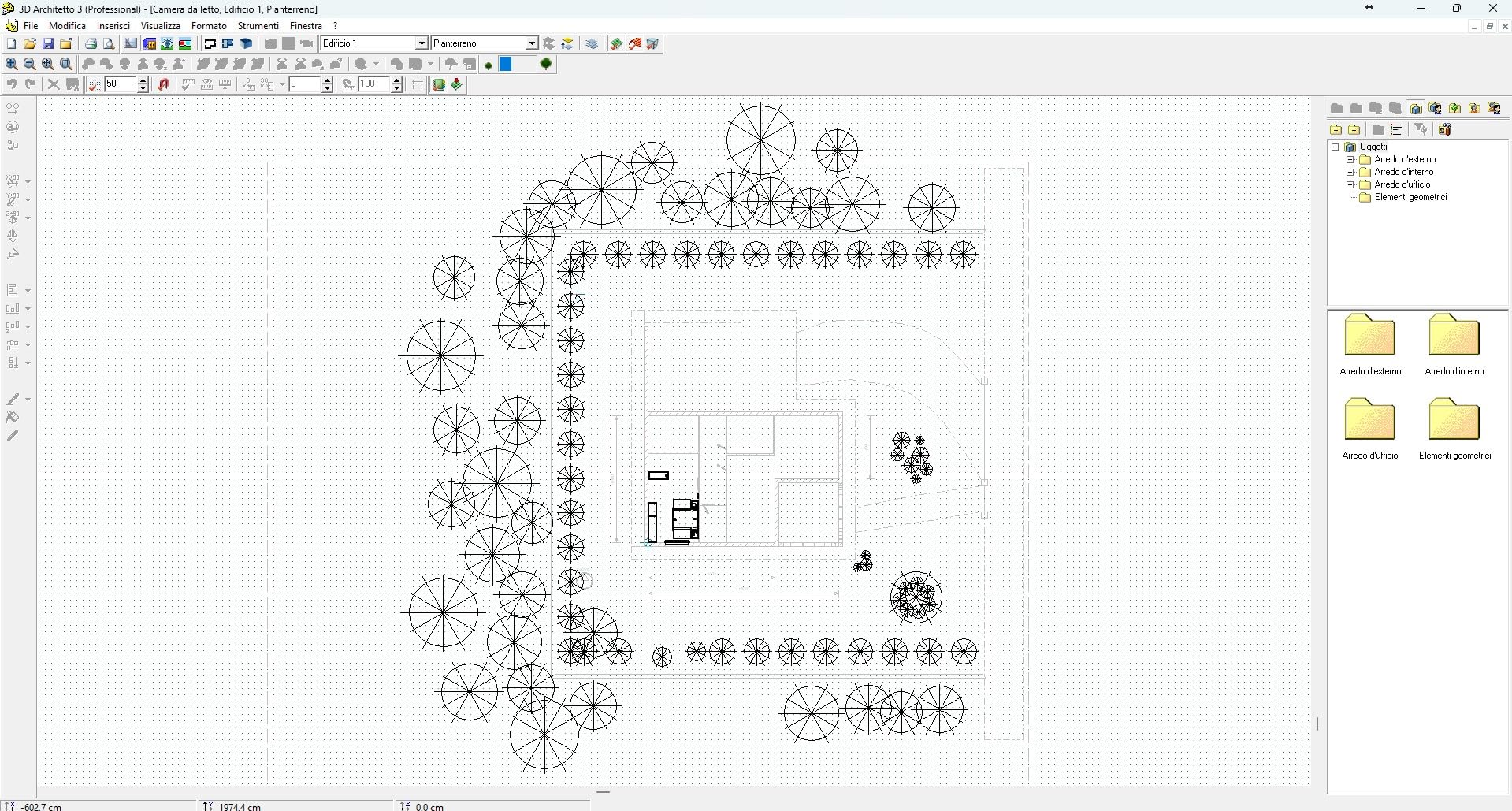The width and height of the screenshot is (1512, 811).
Task: Click the small tree icon
Action: coord(489,65)
